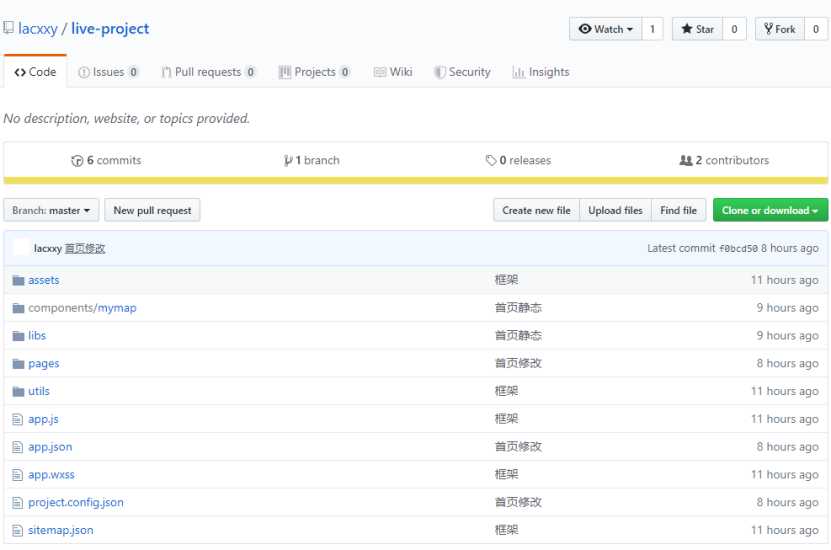Open the 首页静态 commit message in libs row

[x=518, y=335]
